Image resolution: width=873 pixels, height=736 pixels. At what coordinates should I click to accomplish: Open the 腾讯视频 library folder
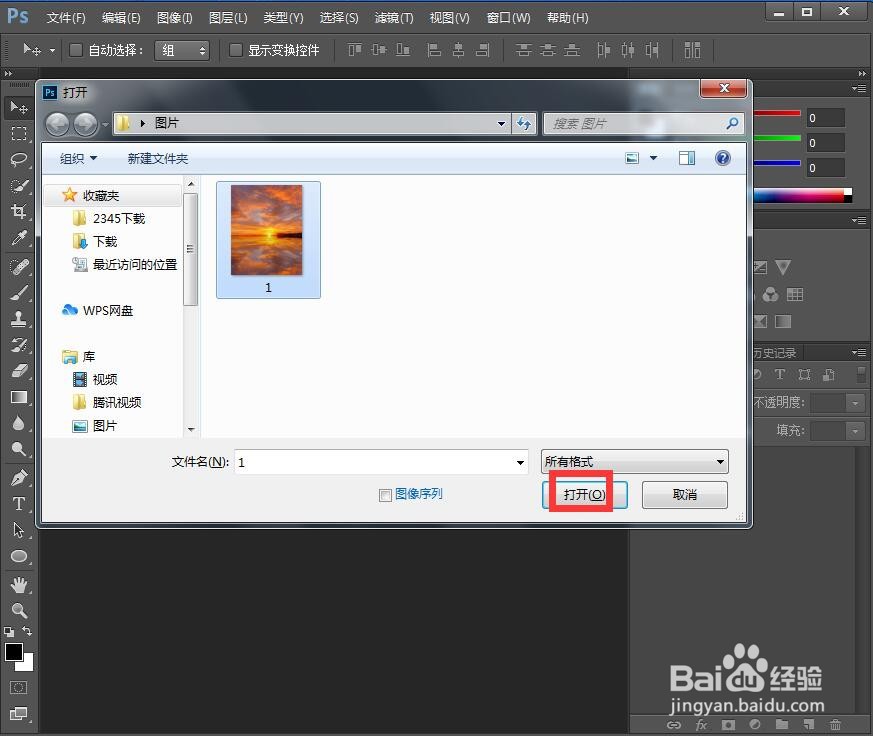click(x=107, y=402)
